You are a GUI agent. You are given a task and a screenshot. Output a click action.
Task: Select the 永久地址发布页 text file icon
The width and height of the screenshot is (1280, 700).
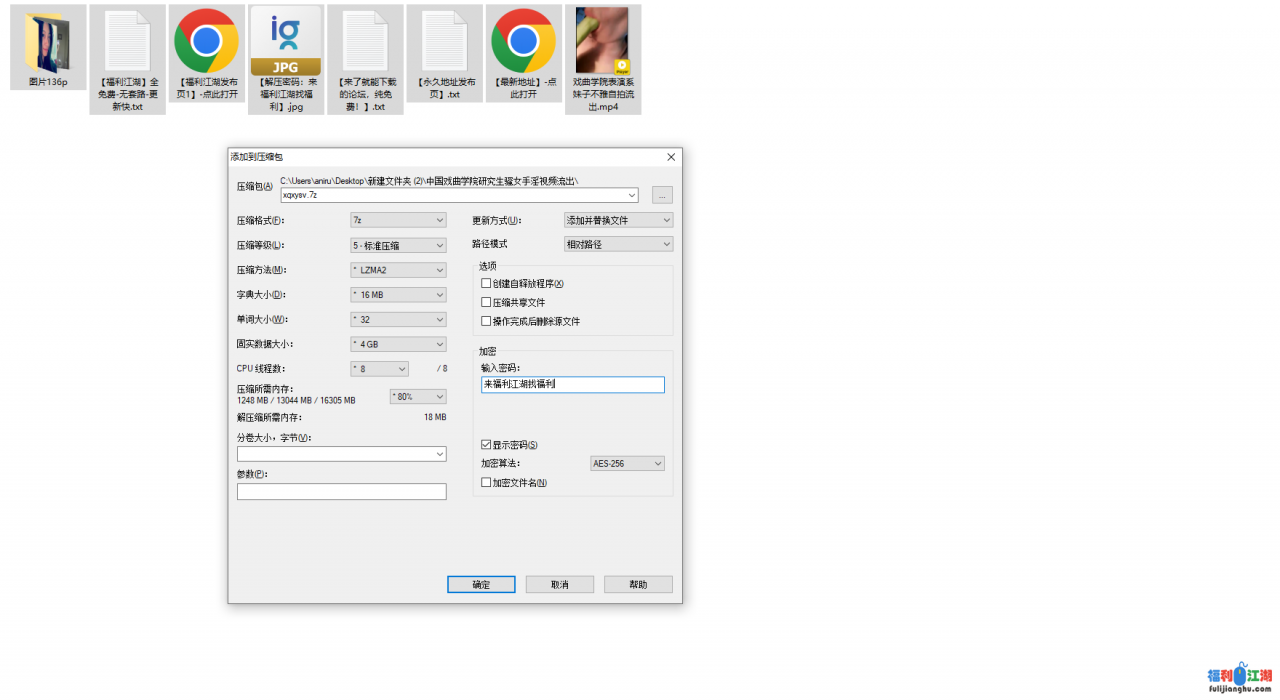click(x=444, y=42)
